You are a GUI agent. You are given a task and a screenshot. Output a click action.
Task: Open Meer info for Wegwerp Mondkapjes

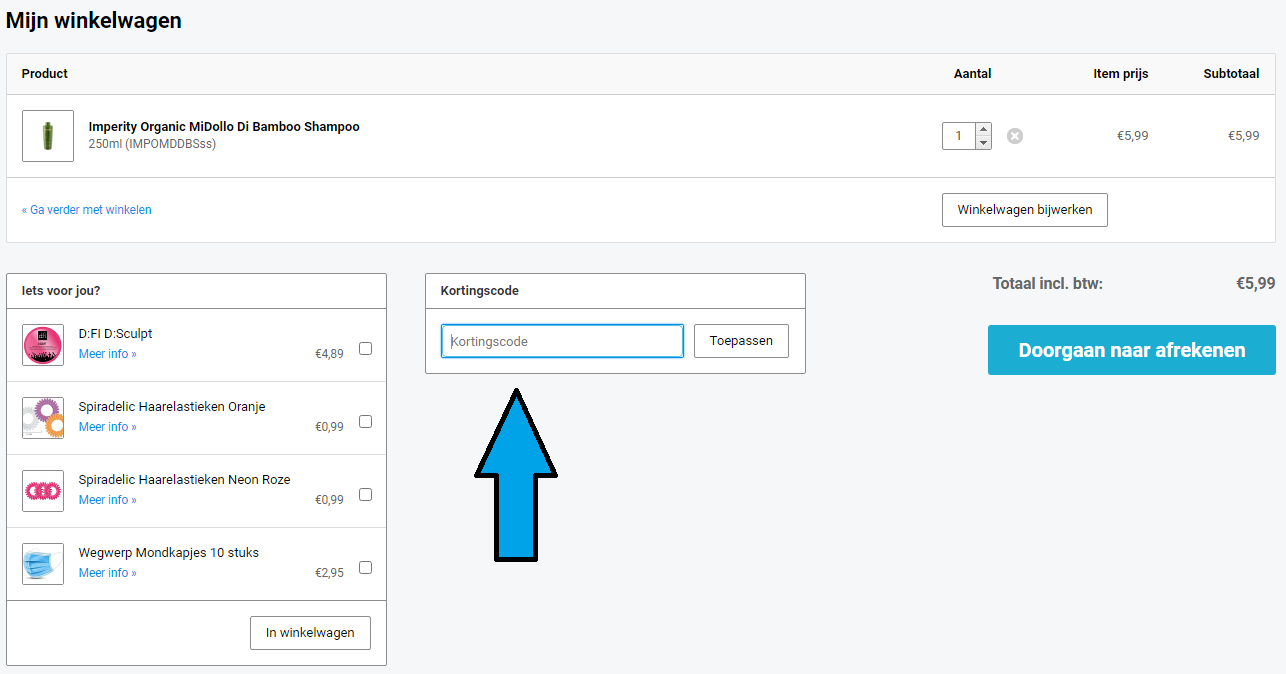[107, 573]
